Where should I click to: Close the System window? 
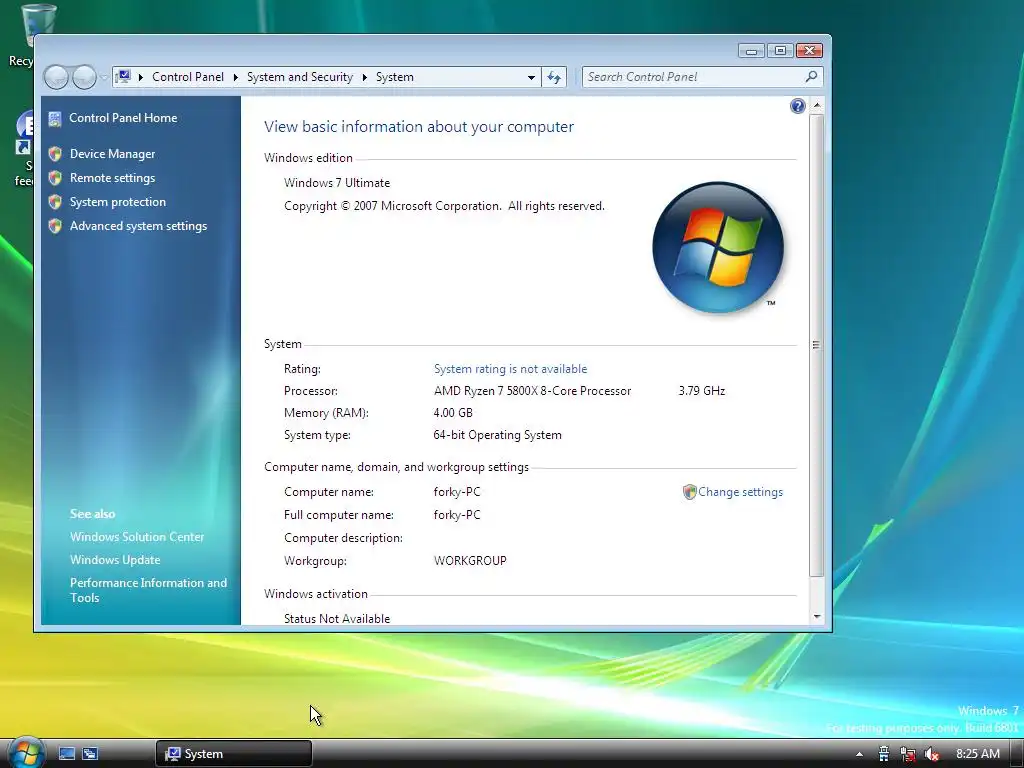coord(809,51)
